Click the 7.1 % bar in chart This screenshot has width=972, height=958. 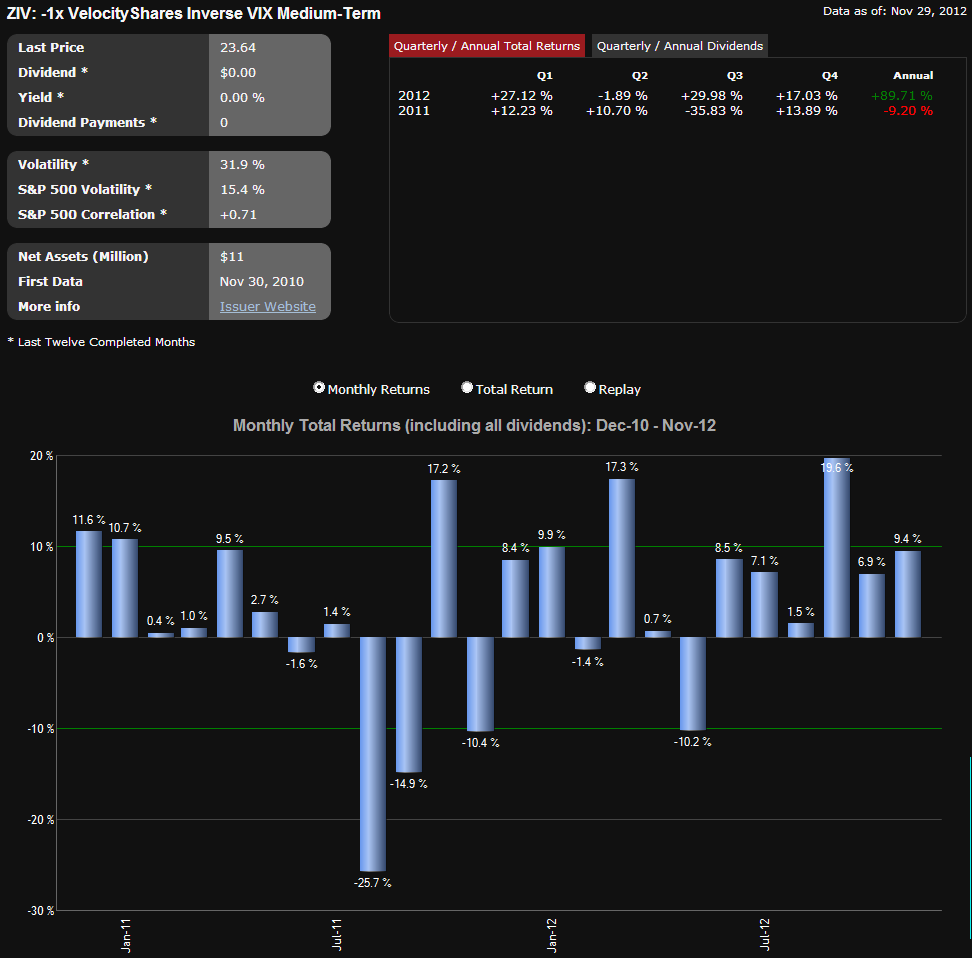[x=764, y=605]
